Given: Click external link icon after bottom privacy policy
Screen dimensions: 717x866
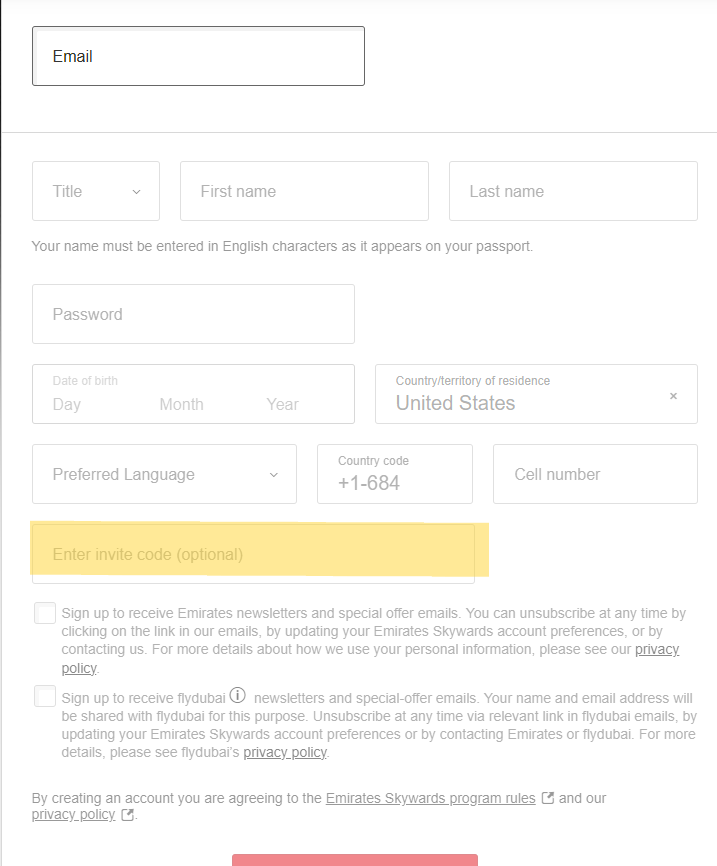Looking at the screenshot, I should 127,815.
